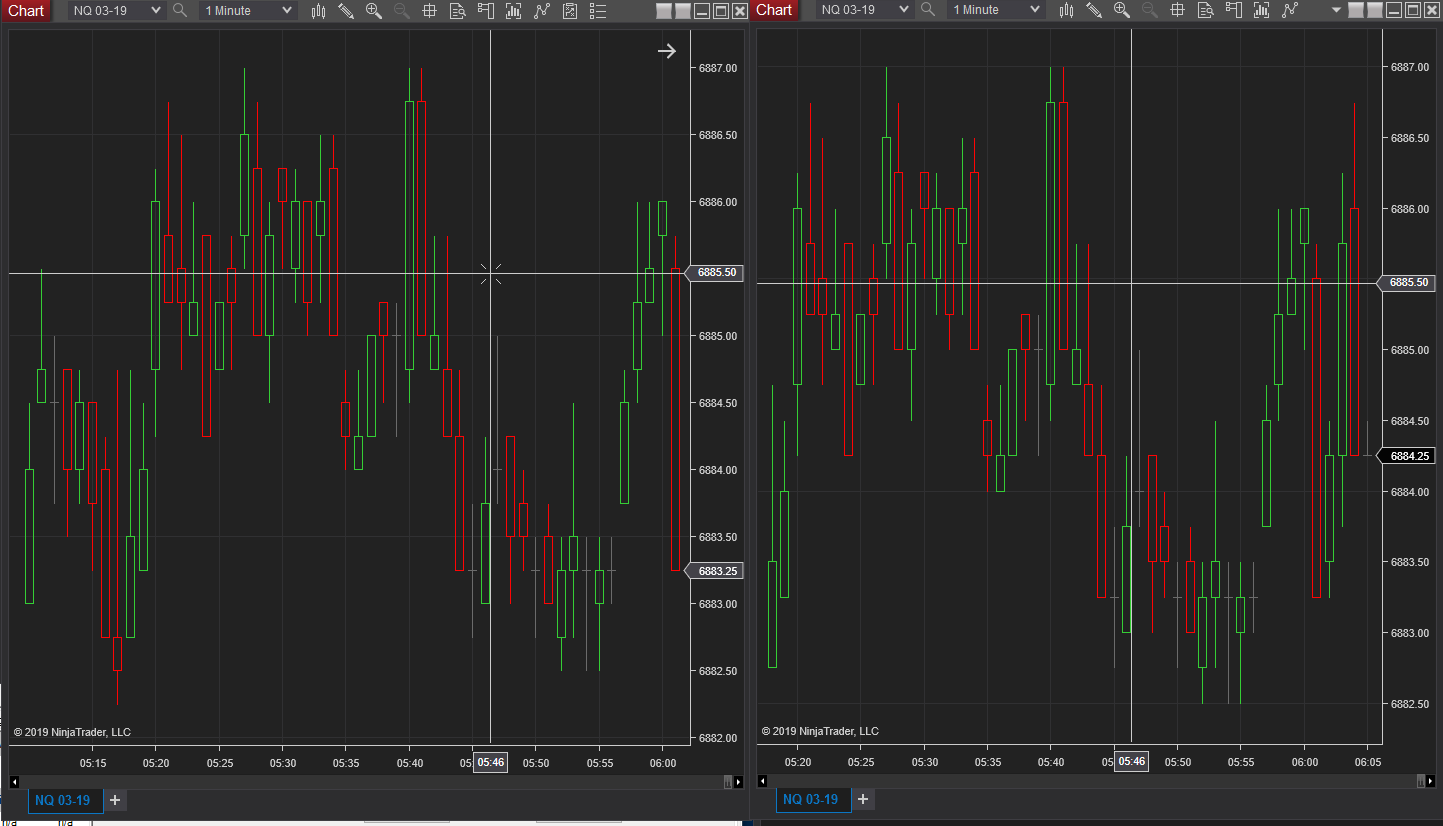Select zoom in magnifier in right chart
The image size is (1443, 826).
coord(1122,10)
